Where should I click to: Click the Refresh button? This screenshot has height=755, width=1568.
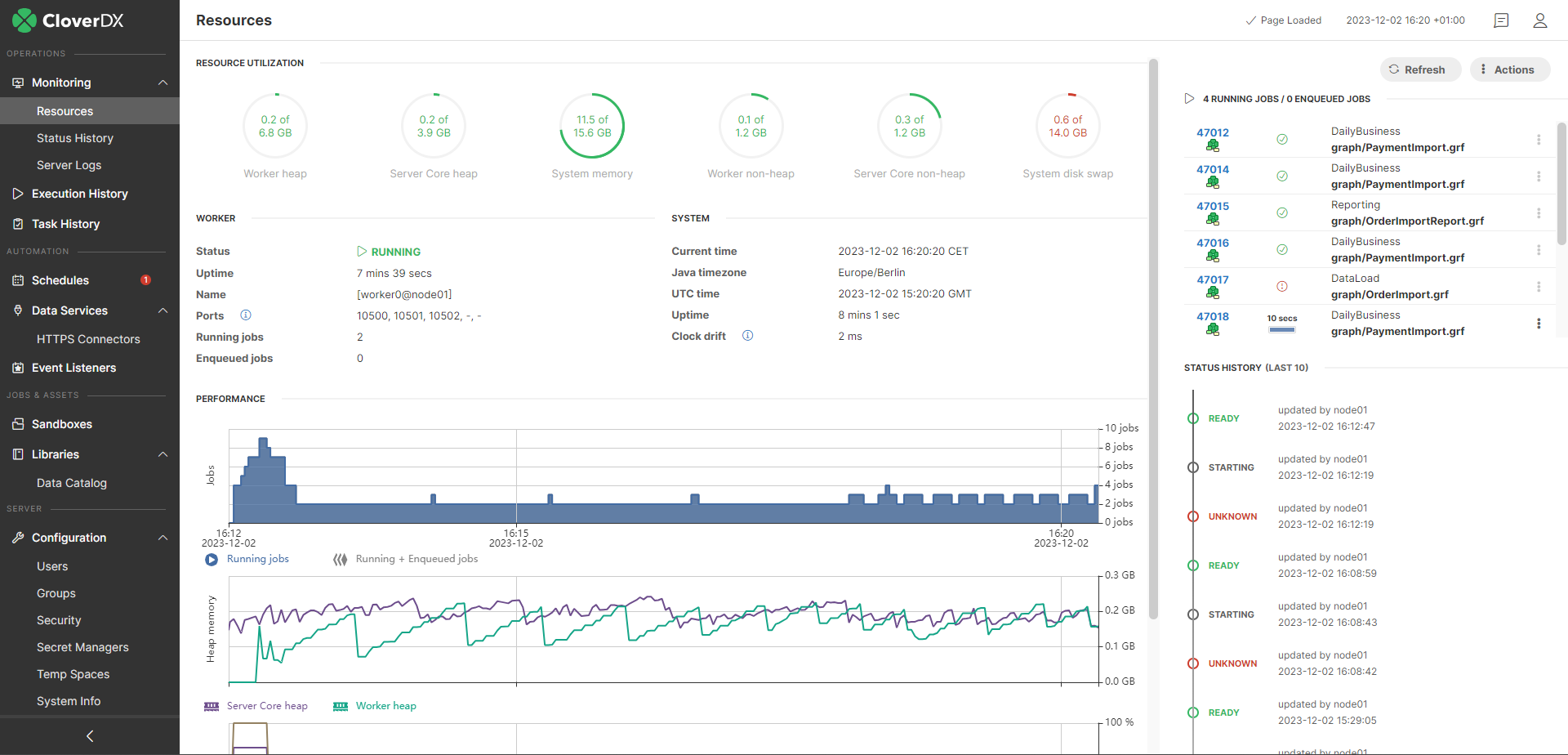(1420, 69)
